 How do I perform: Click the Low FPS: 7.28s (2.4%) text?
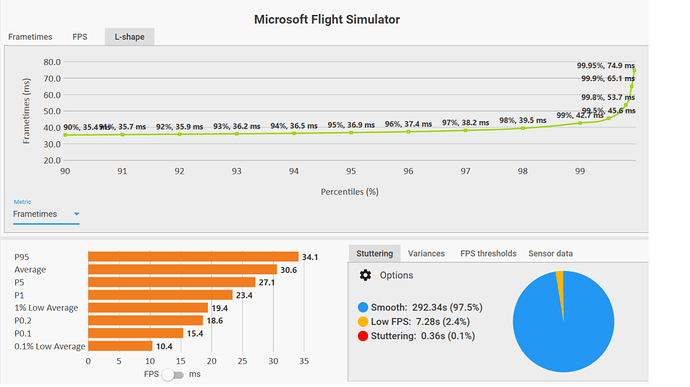coord(420,322)
